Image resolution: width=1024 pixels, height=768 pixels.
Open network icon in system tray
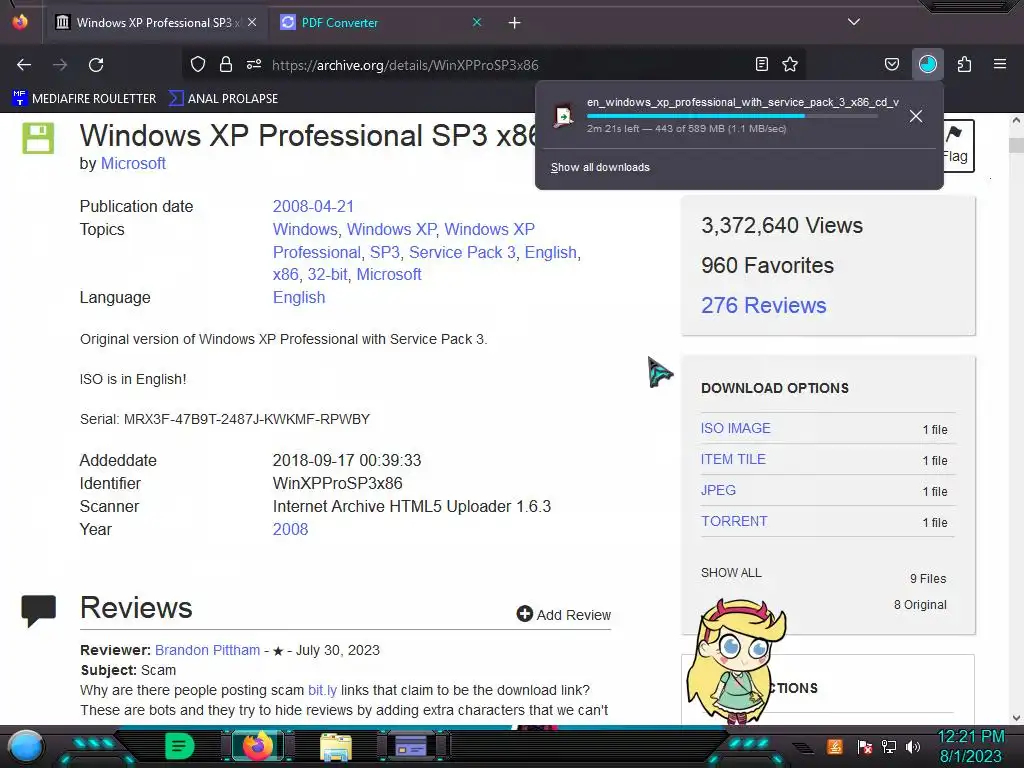889,746
